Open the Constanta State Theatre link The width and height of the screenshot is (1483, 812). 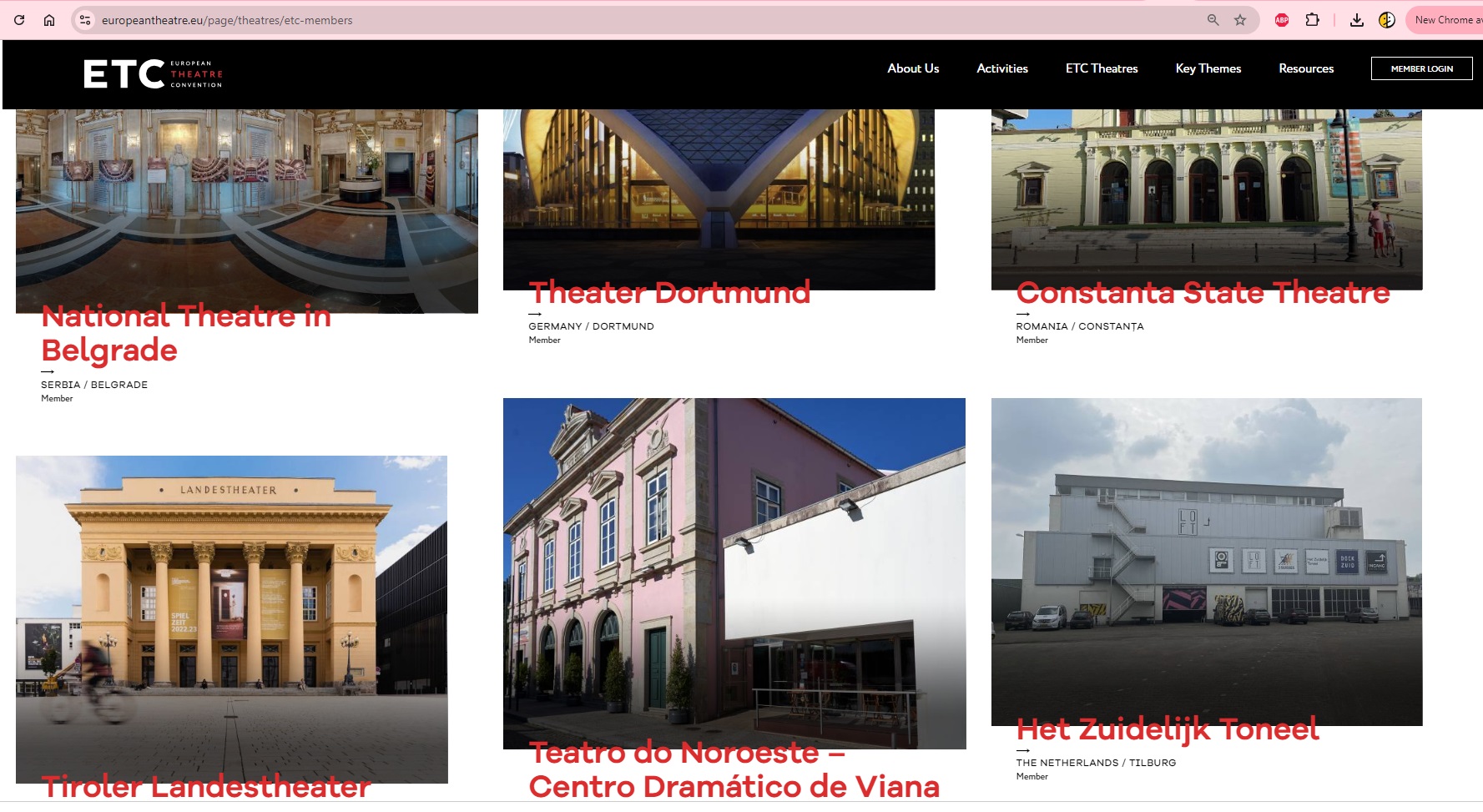1203,293
